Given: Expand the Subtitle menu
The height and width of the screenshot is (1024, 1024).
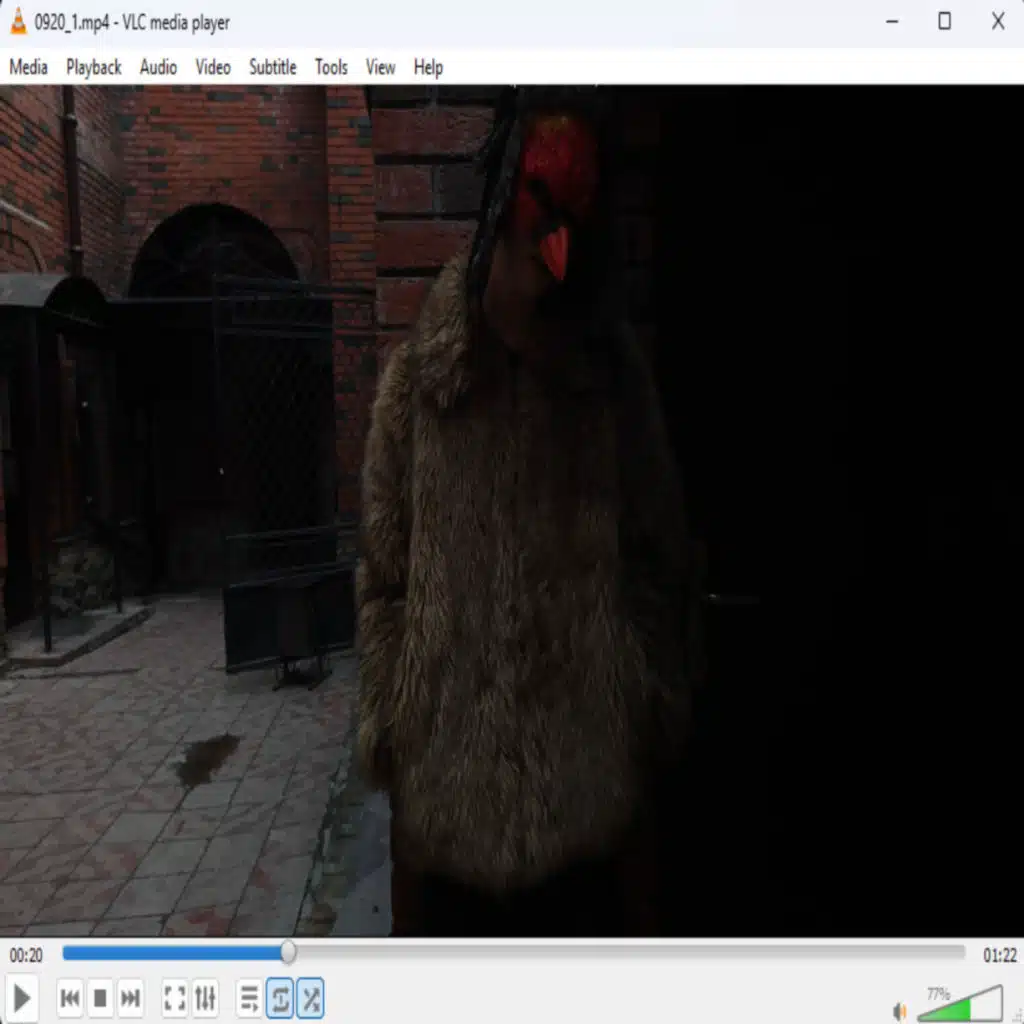Looking at the screenshot, I should tap(272, 67).
